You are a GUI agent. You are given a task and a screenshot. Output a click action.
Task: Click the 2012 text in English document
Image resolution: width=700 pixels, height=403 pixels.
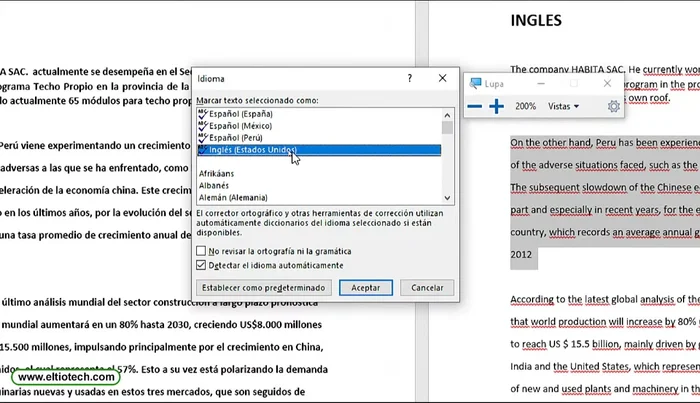tap(521, 255)
